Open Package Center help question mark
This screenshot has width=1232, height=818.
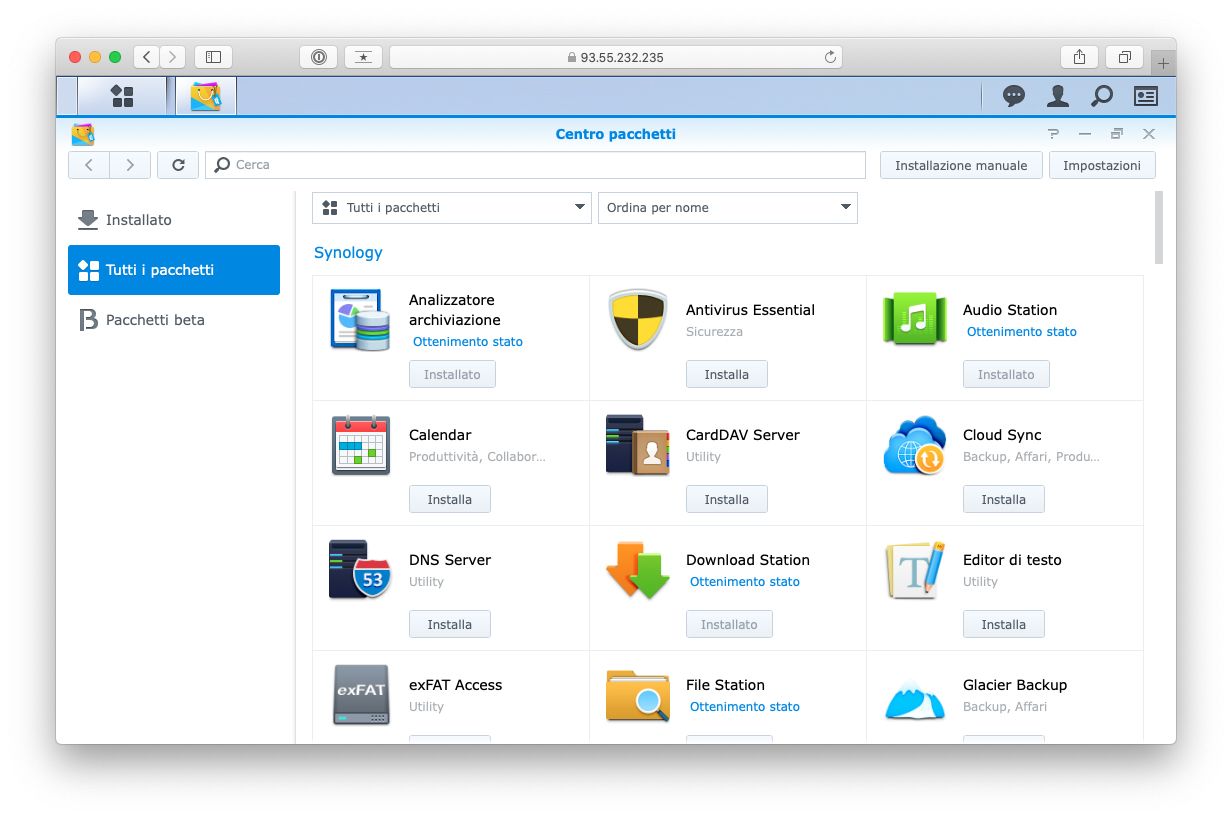point(1053,134)
